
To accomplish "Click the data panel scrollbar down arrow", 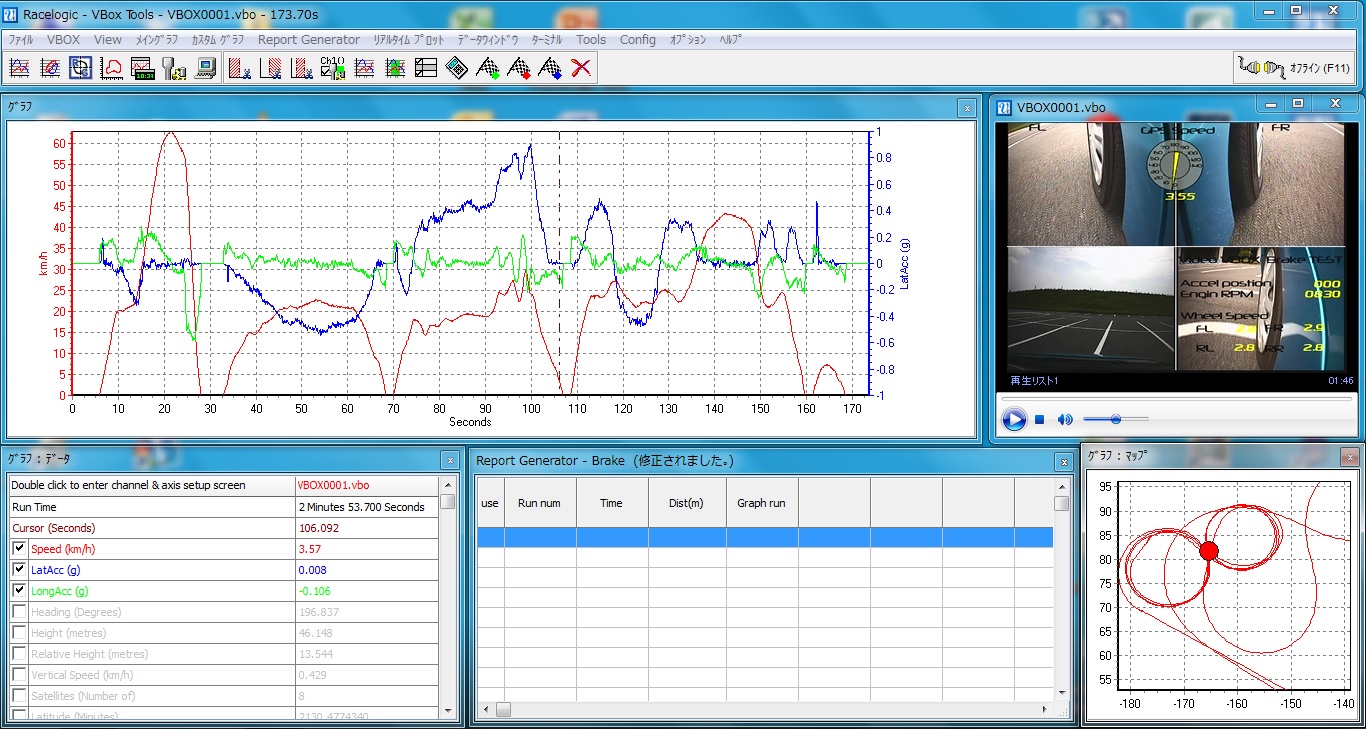I will tap(448, 711).
